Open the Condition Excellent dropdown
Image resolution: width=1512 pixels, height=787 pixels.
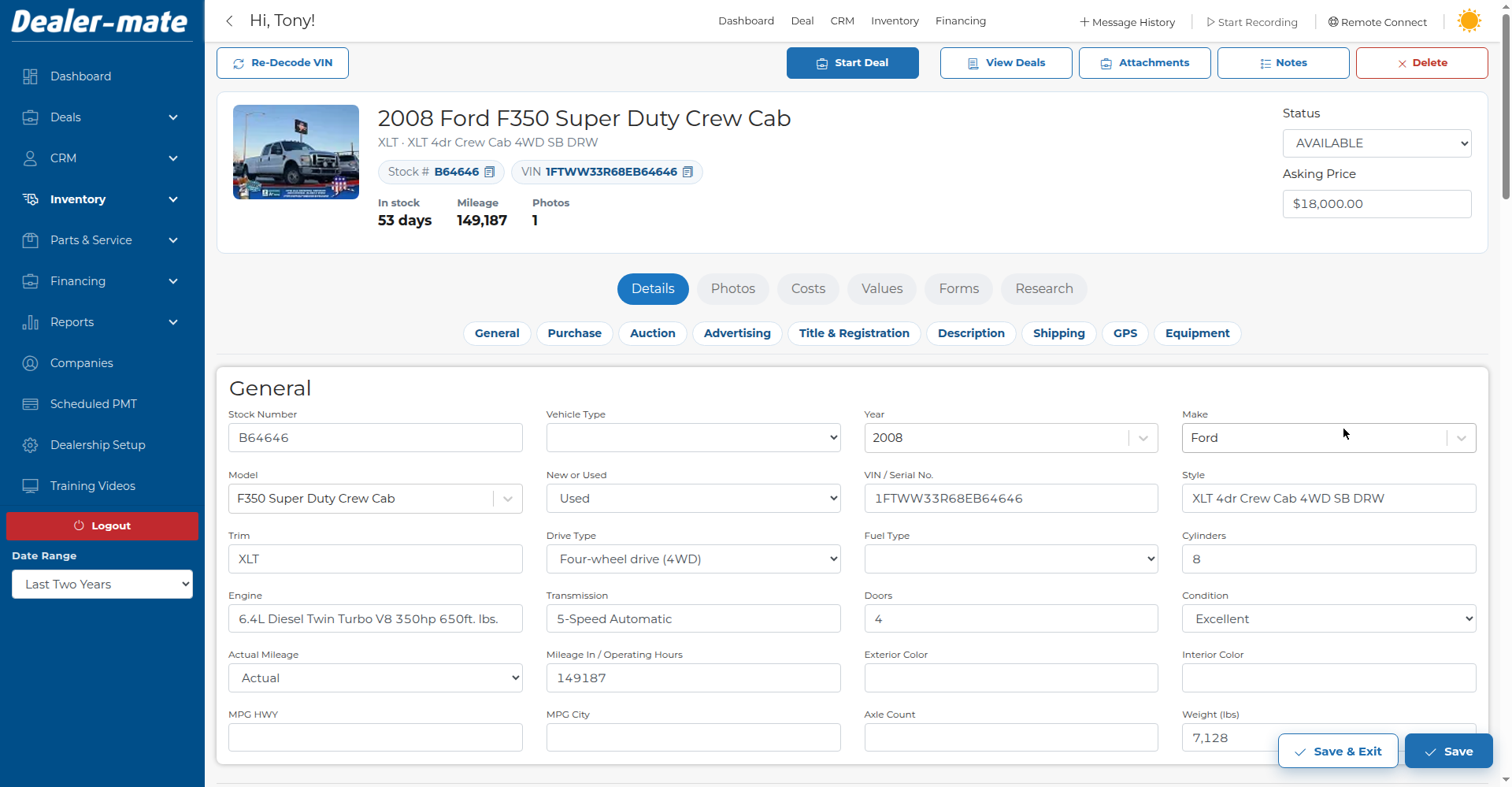1329,619
